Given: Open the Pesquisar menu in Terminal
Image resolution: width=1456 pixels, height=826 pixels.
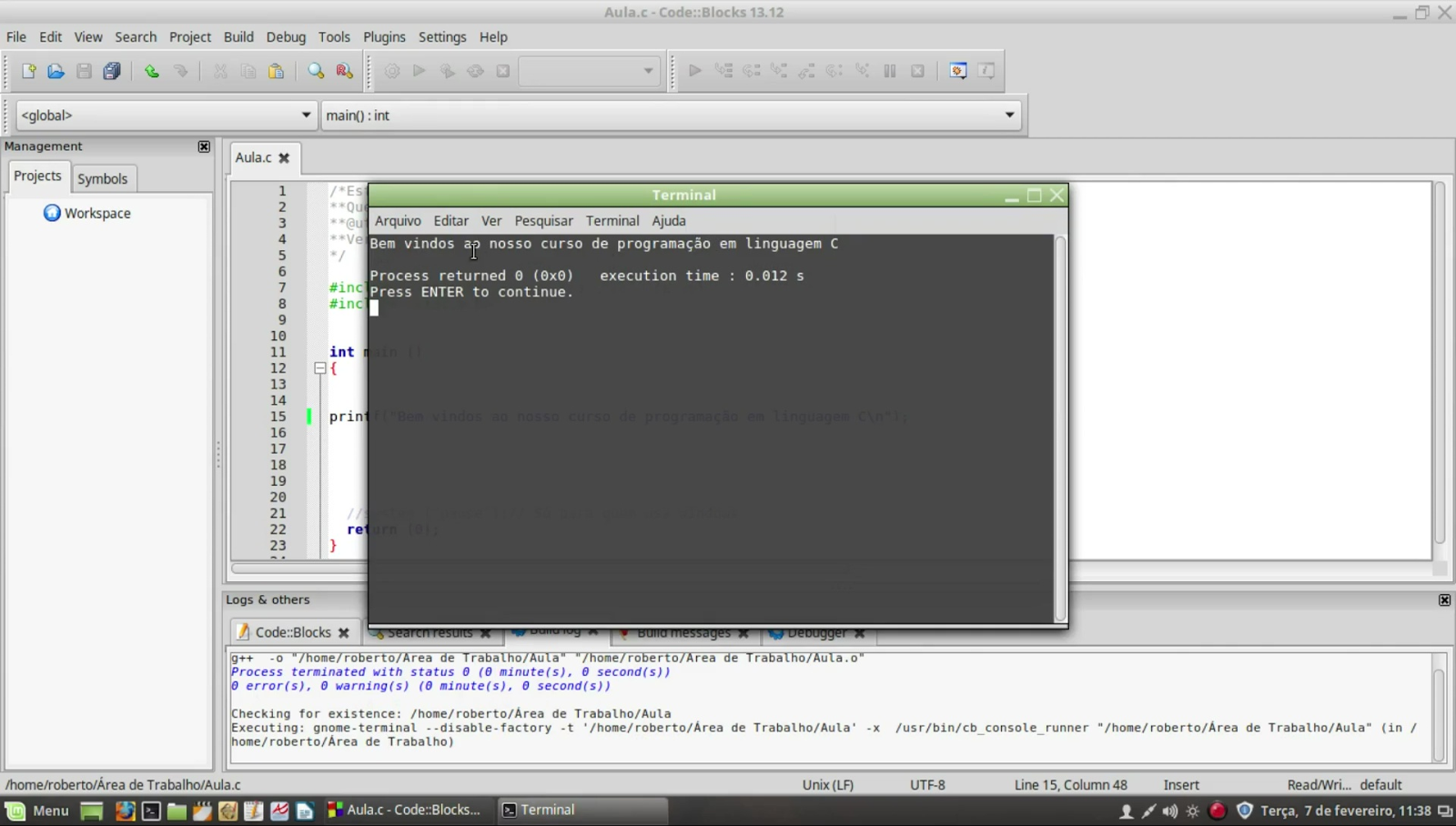Looking at the screenshot, I should tap(543, 221).
